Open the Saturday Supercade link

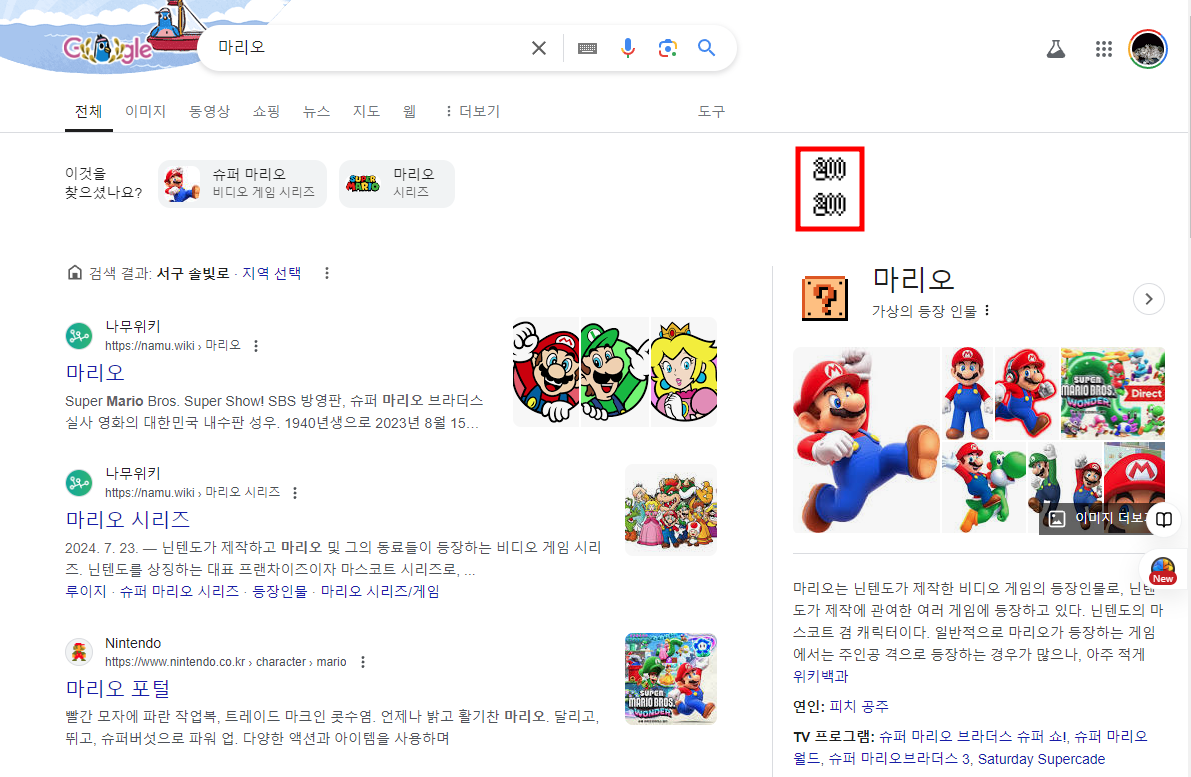point(1041,759)
